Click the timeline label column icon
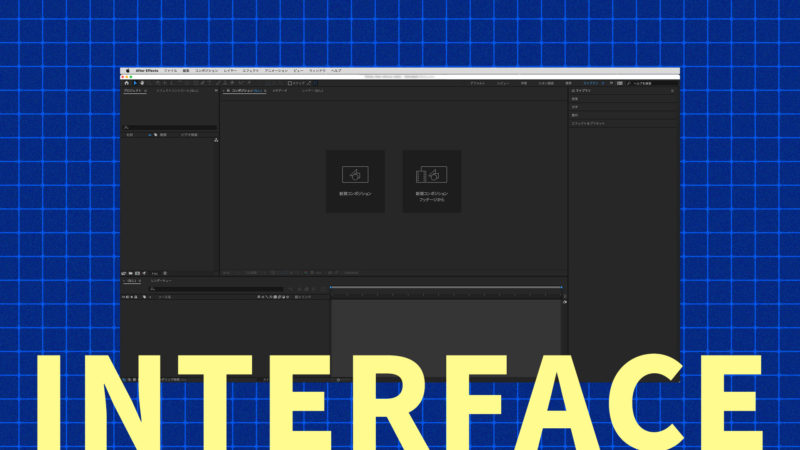800x450 pixels. point(144,297)
